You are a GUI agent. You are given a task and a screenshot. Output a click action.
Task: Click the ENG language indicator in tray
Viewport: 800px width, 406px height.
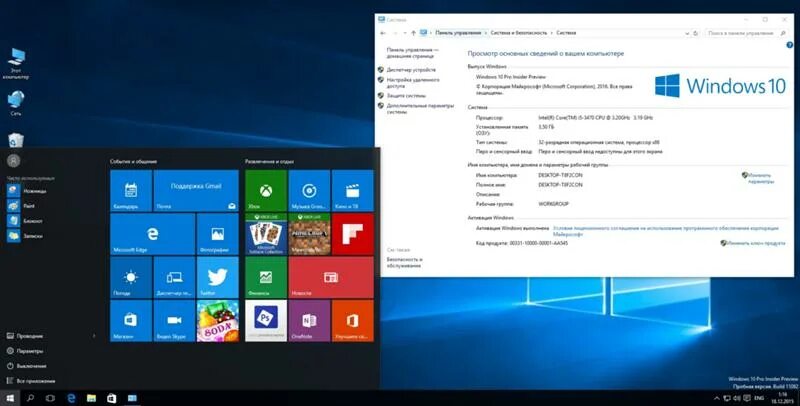pos(759,398)
